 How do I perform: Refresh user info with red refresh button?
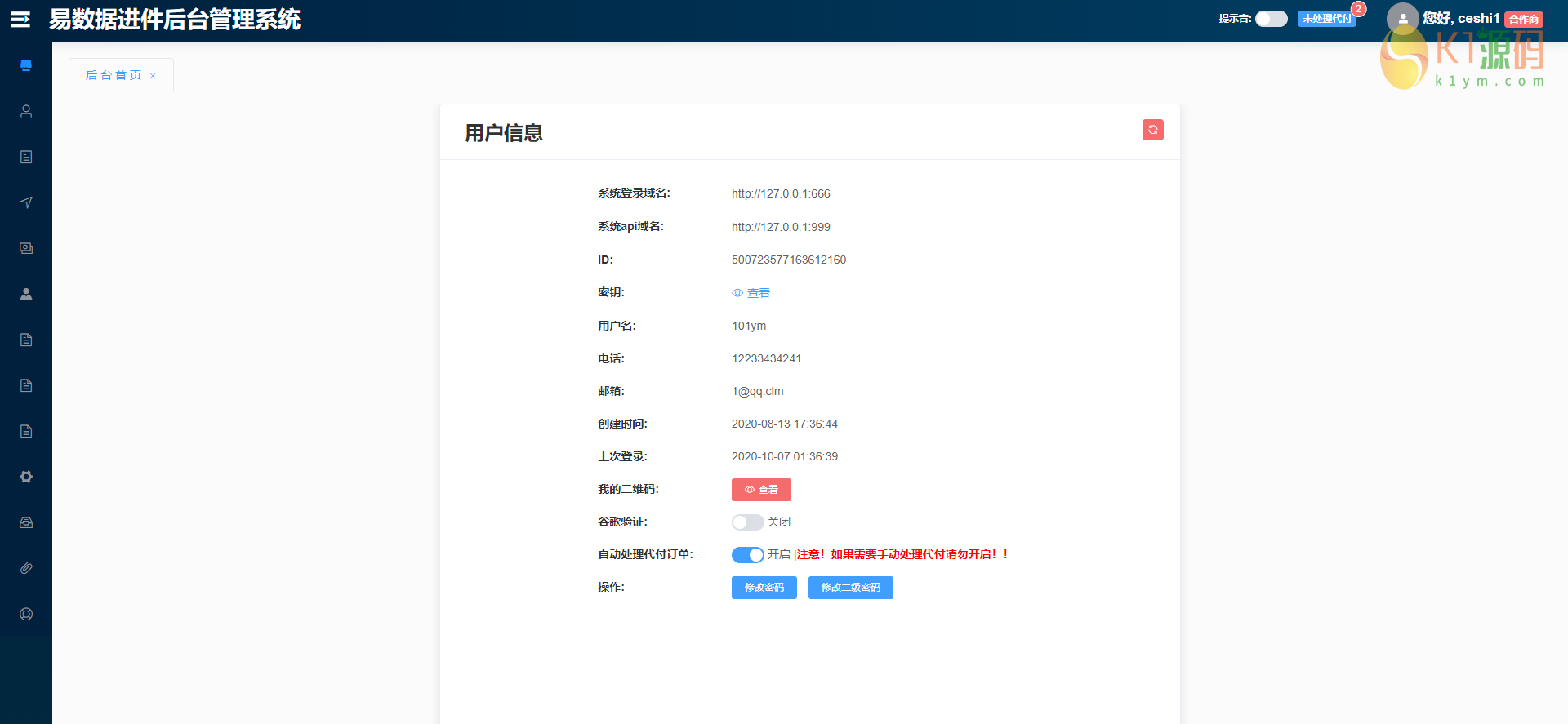point(1152,130)
